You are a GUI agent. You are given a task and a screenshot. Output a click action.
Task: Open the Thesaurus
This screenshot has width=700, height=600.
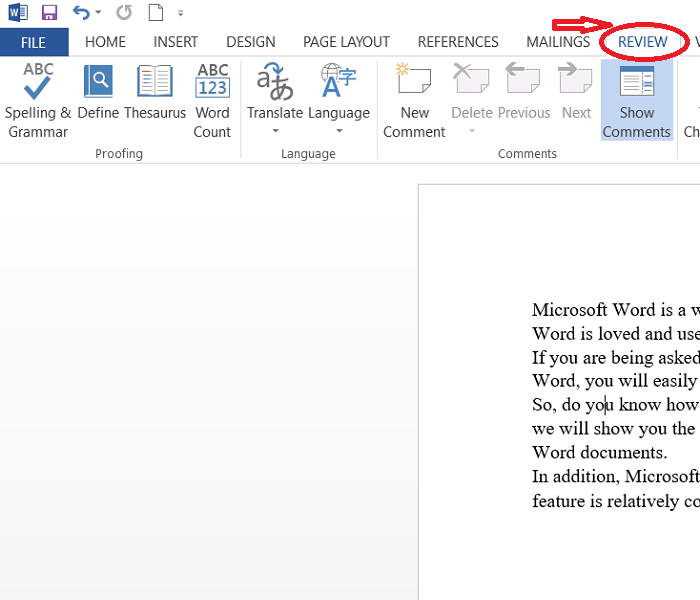pos(155,92)
